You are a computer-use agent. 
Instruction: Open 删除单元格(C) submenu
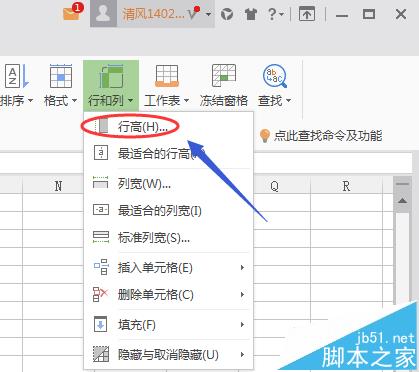[168, 295]
